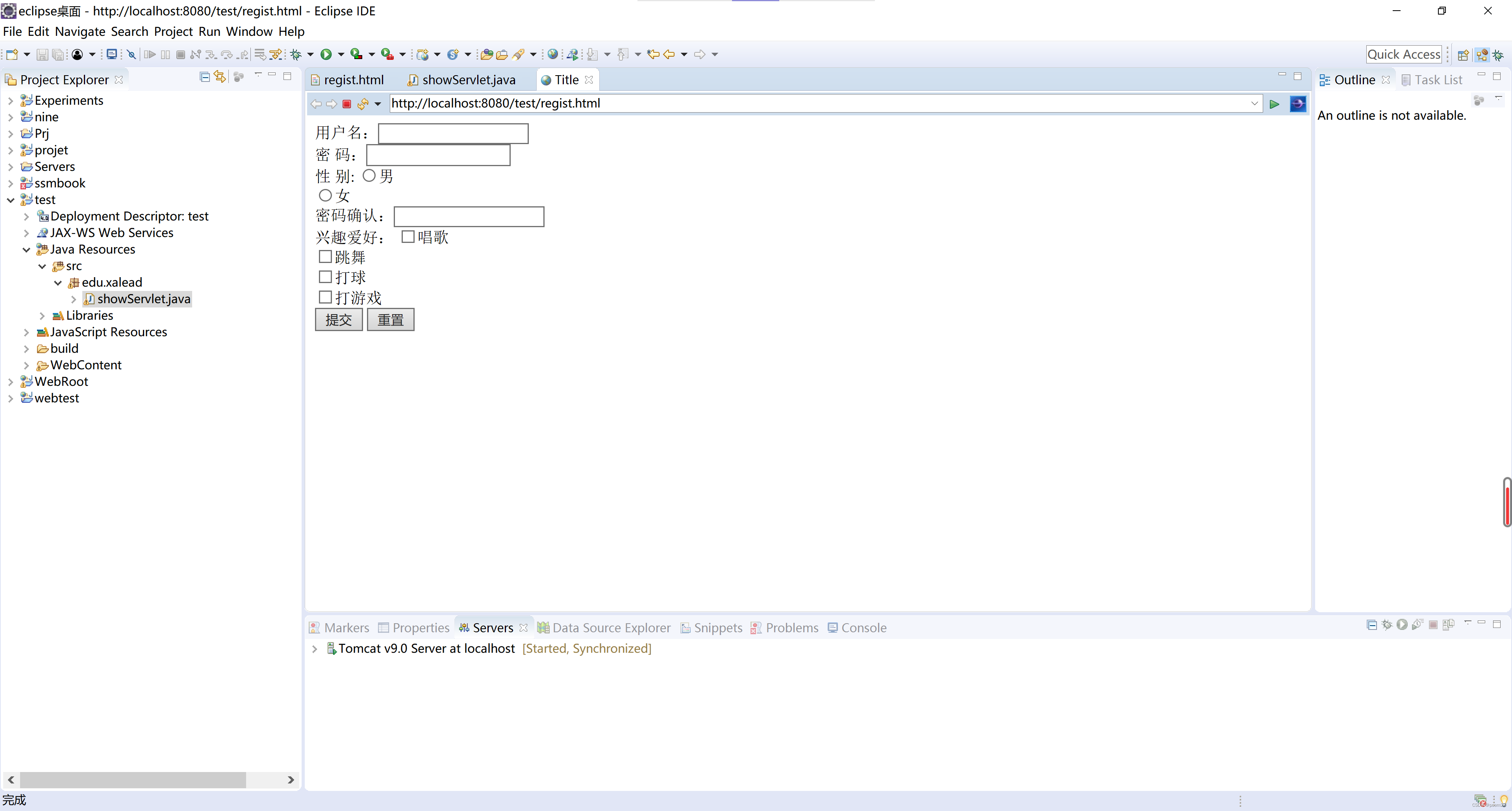Click the 重置 reset button
Viewport: 1512px width, 811px height.
point(390,320)
